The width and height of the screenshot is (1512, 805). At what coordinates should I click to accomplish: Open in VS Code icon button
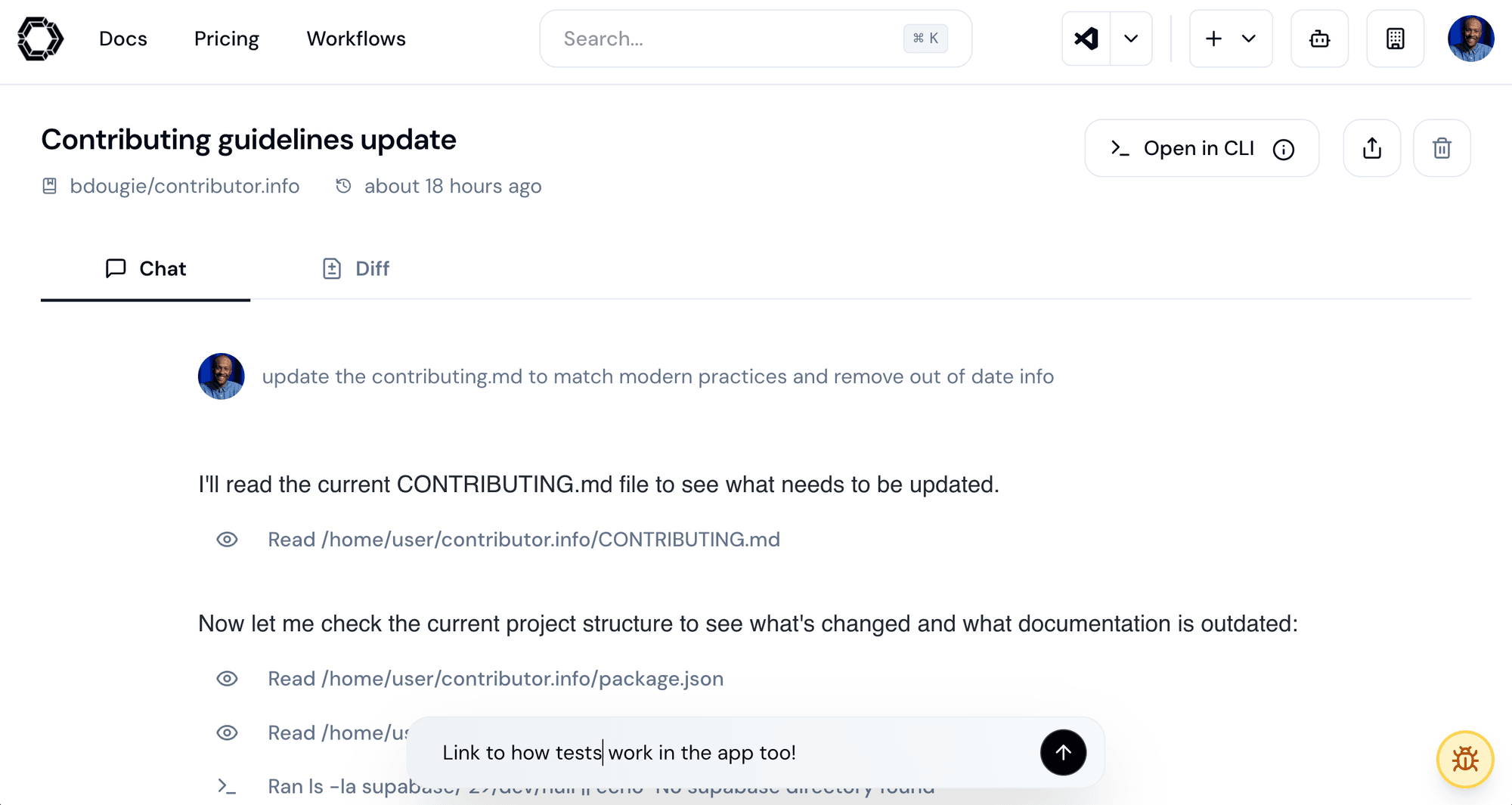(x=1086, y=39)
